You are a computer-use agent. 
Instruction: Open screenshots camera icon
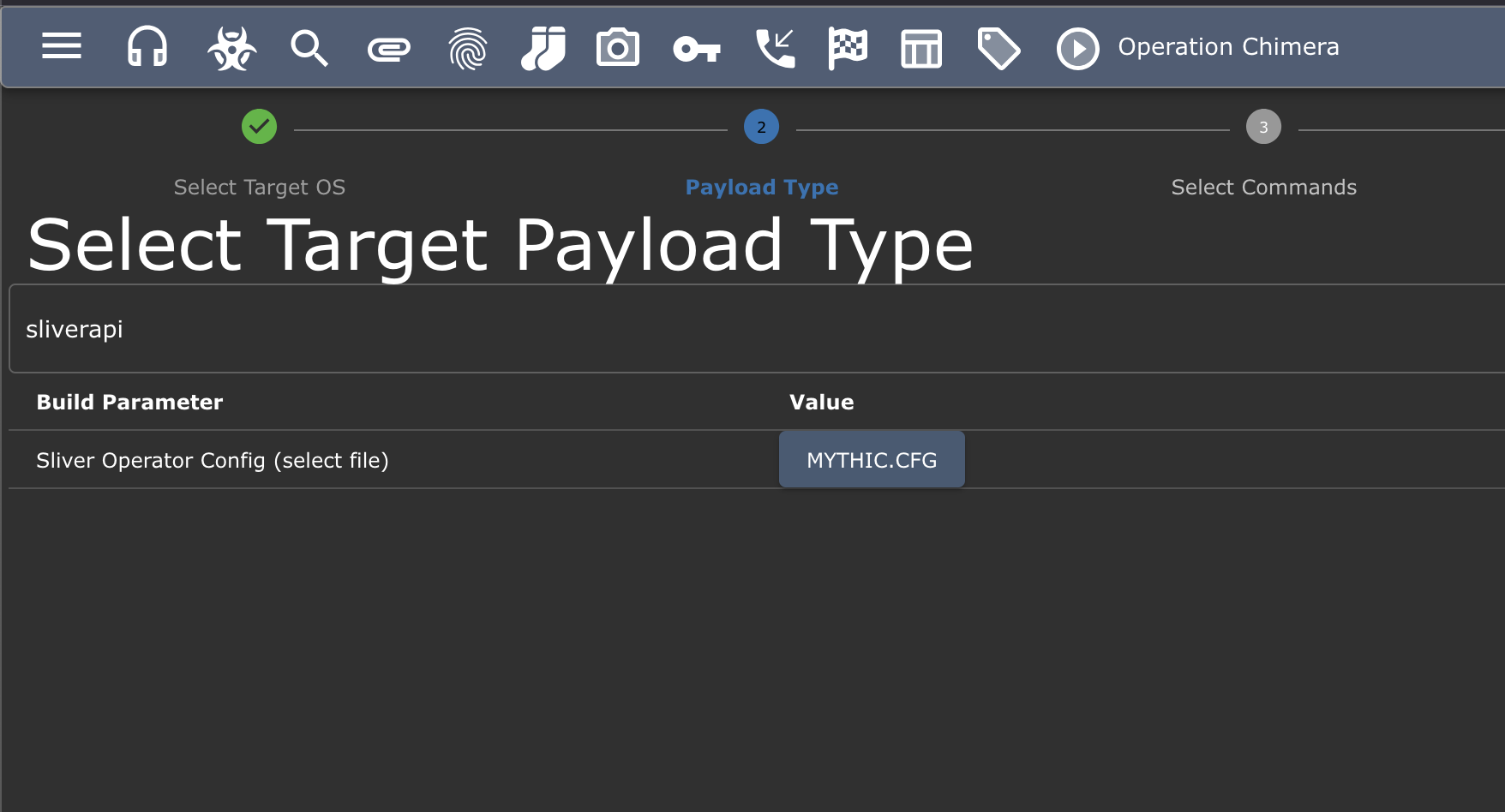[618, 47]
